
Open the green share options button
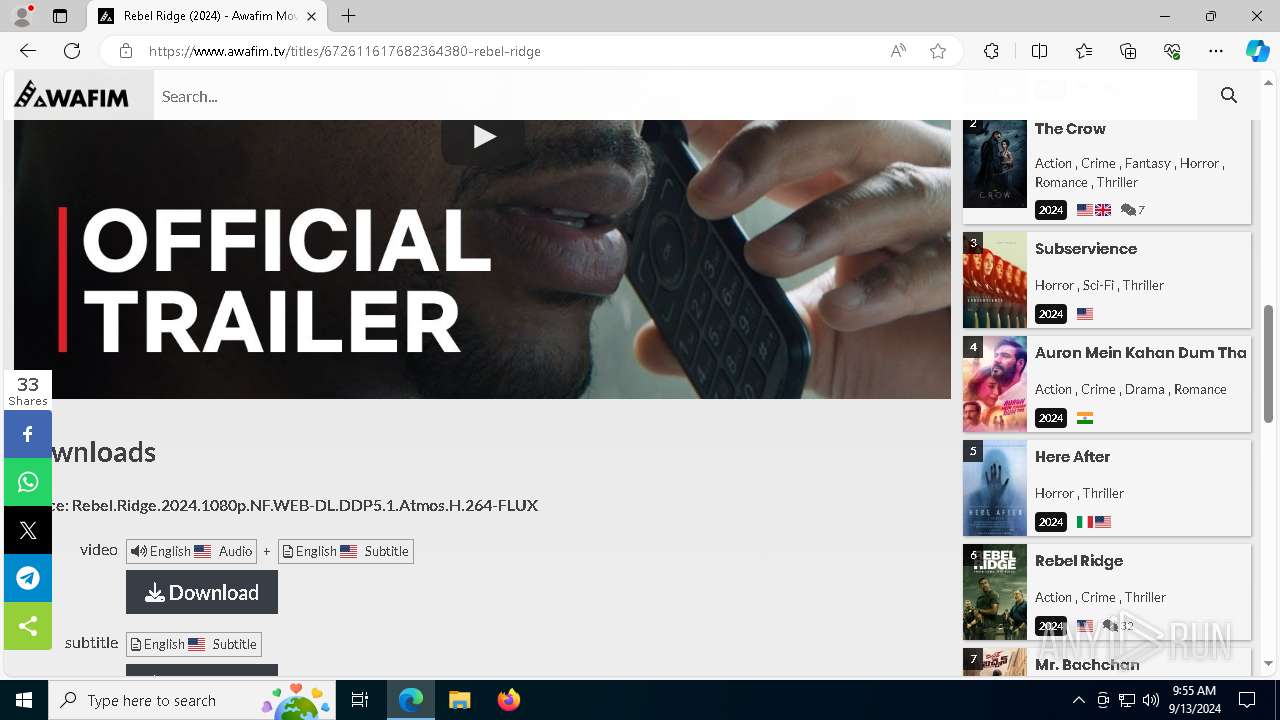click(x=28, y=626)
